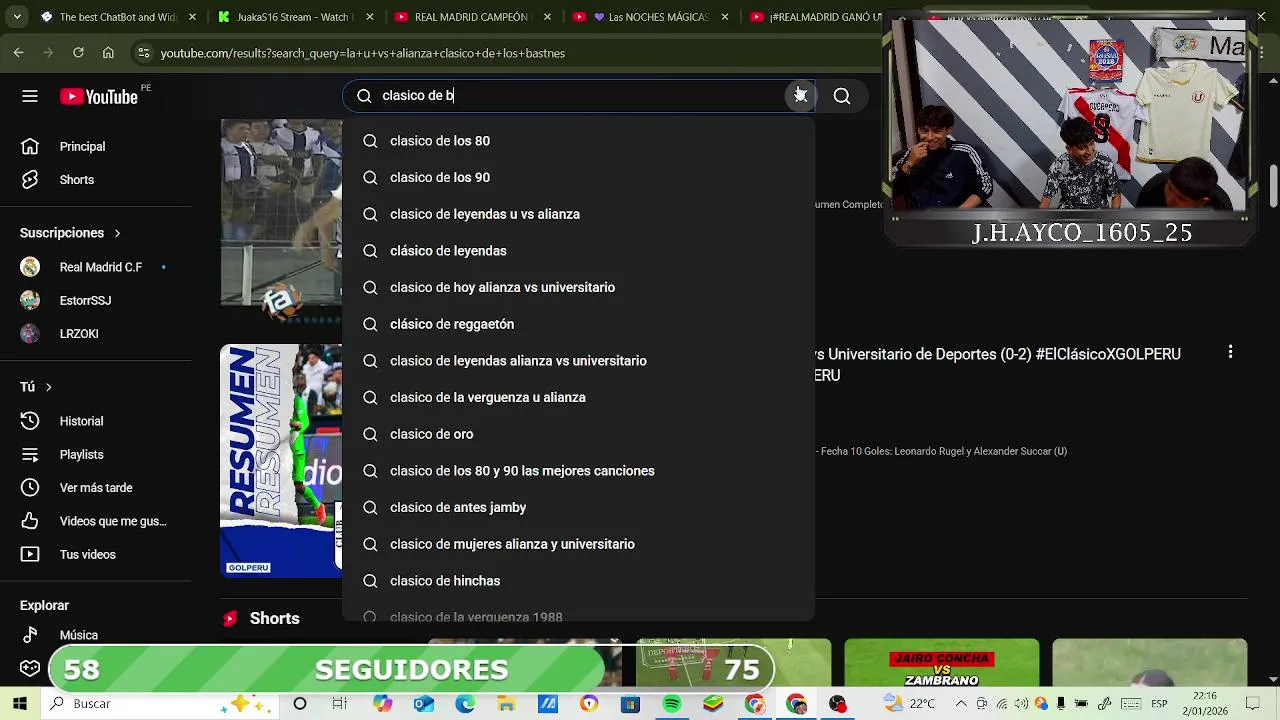
Task: Open the browser tab search dropdown
Action: 16,17
